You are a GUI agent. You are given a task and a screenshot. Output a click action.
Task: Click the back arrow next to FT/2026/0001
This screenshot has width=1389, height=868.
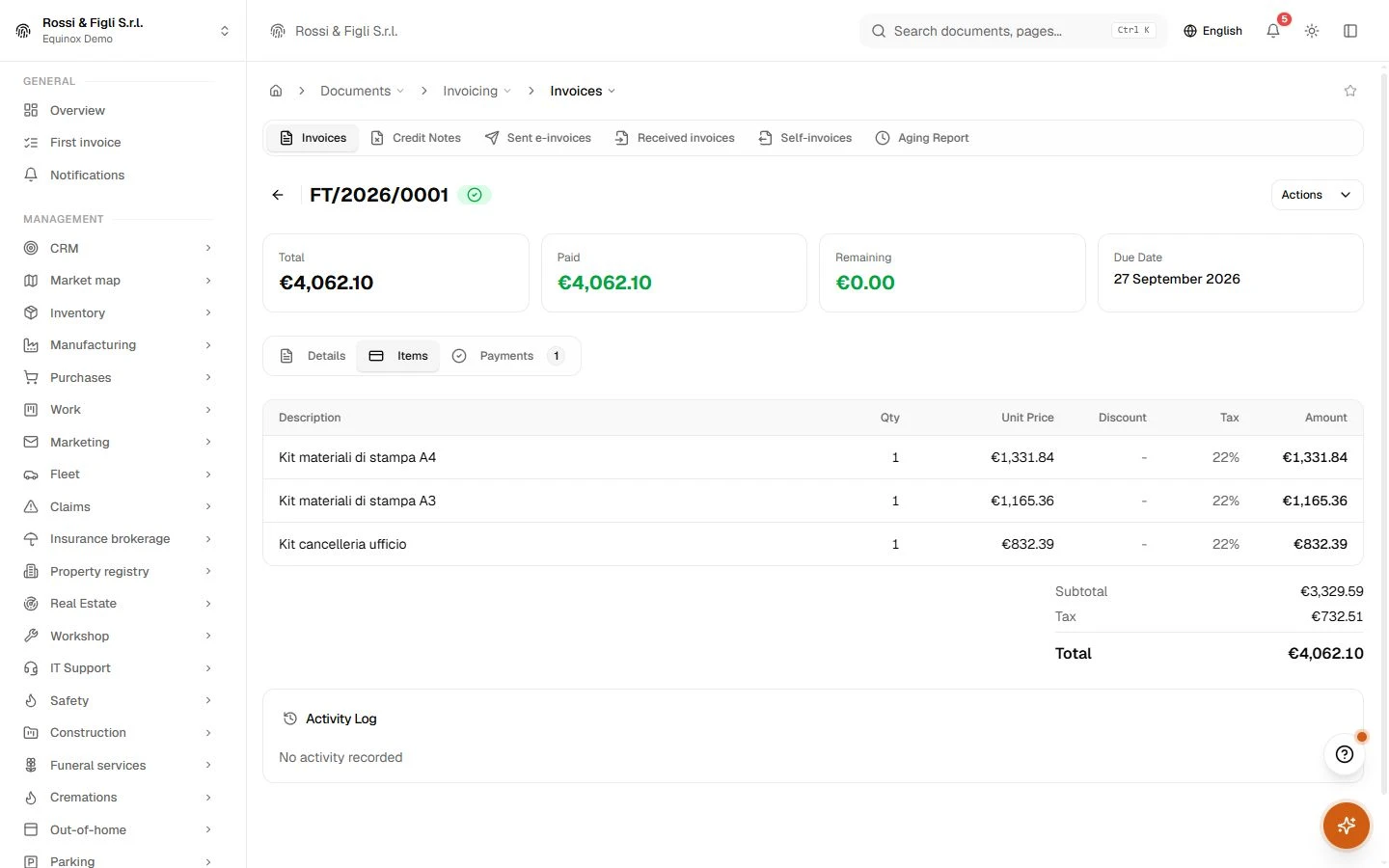pos(278,195)
